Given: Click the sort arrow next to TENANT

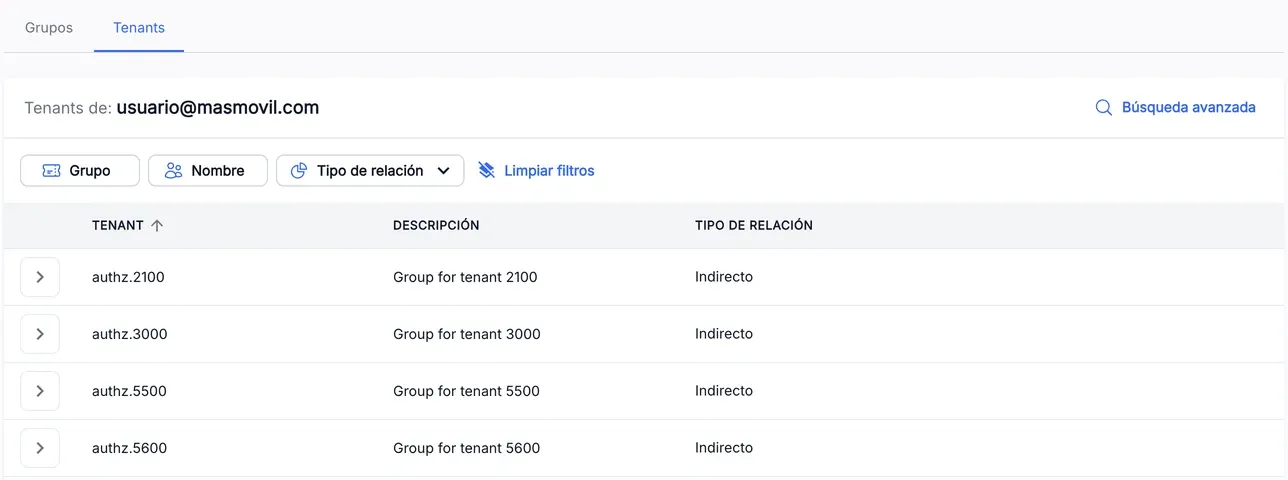Looking at the screenshot, I should pyautogui.click(x=157, y=225).
